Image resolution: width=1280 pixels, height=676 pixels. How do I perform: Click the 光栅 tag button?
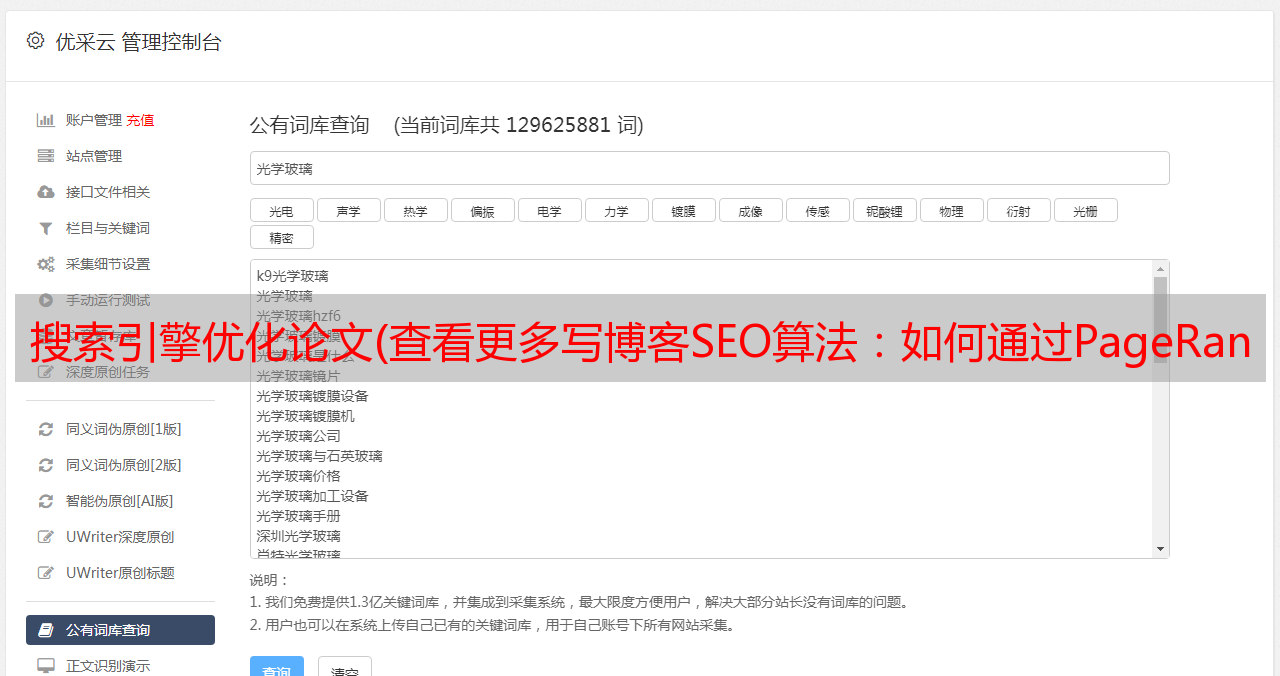click(1085, 210)
